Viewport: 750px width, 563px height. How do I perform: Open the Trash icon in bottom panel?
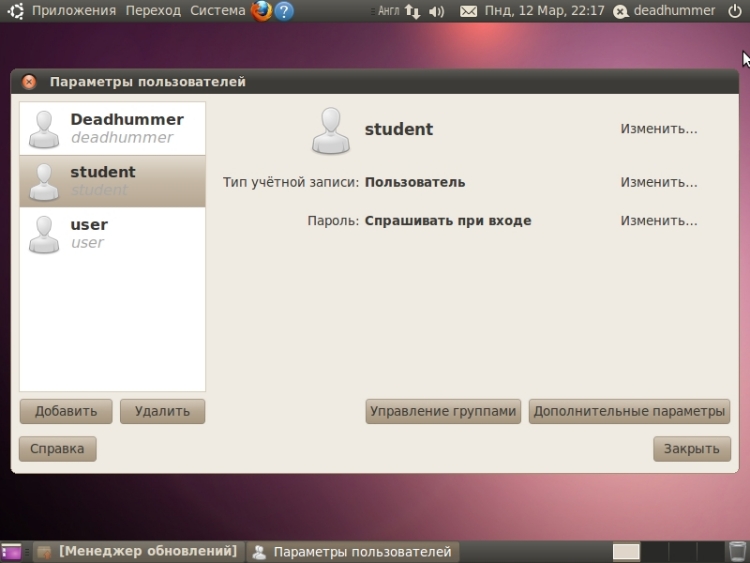(x=736, y=551)
